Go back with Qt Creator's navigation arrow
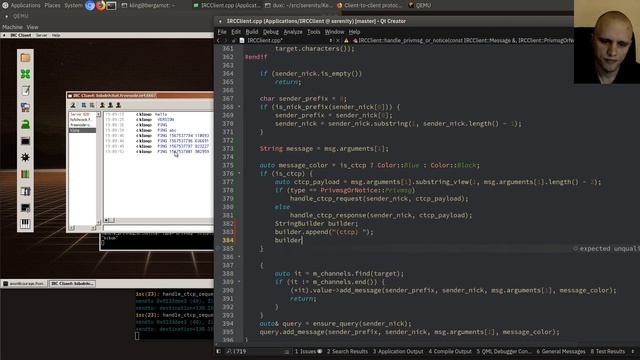 [x=218, y=40]
